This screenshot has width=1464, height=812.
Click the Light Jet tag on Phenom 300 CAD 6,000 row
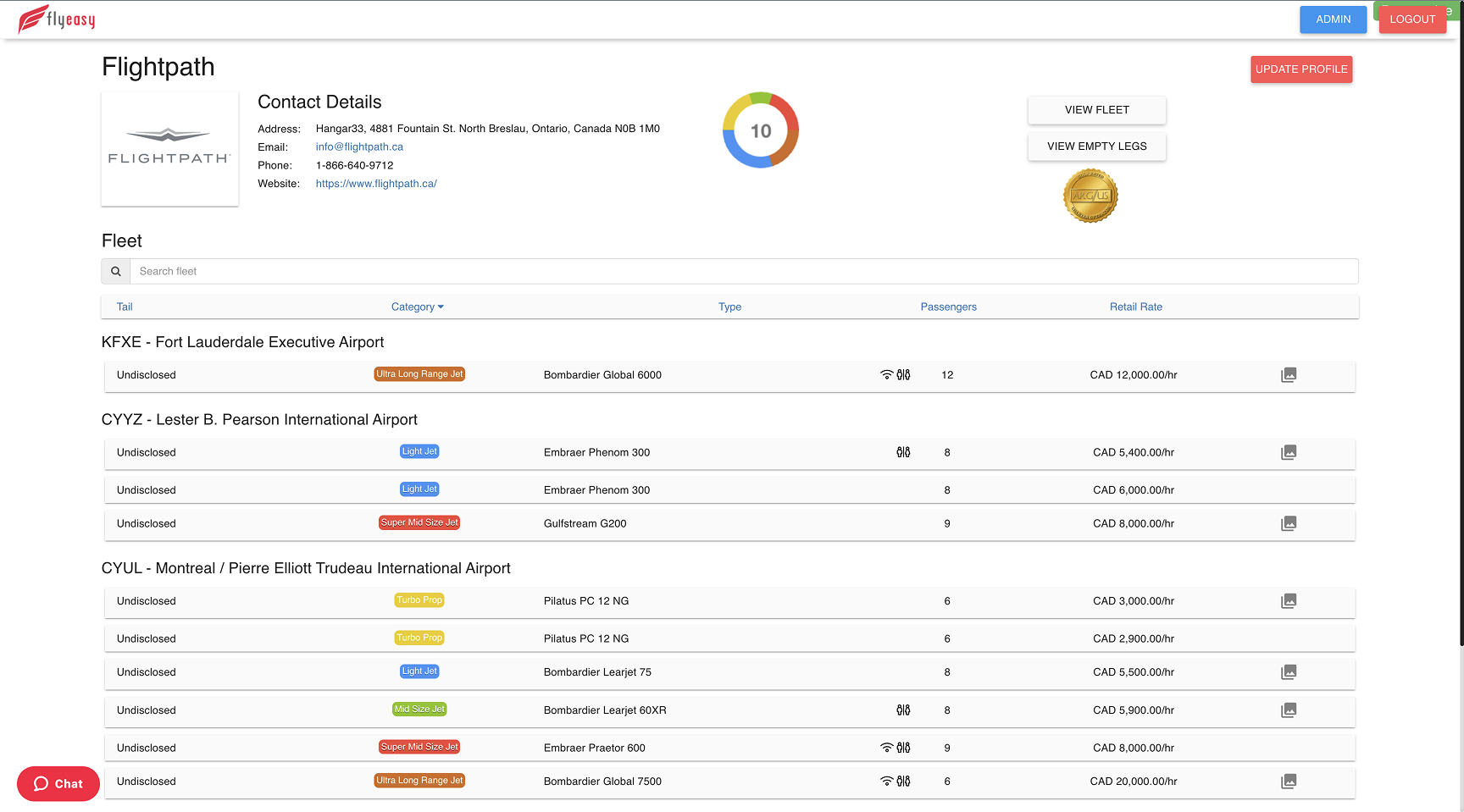coord(419,489)
